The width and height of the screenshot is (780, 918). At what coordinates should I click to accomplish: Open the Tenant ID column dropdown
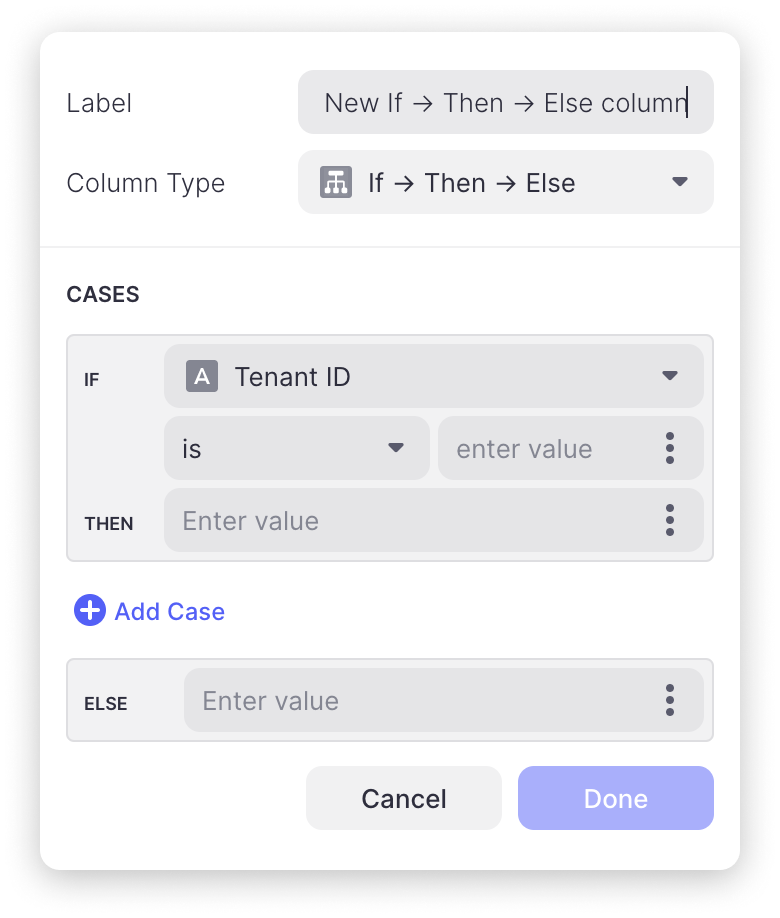(670, 377)
